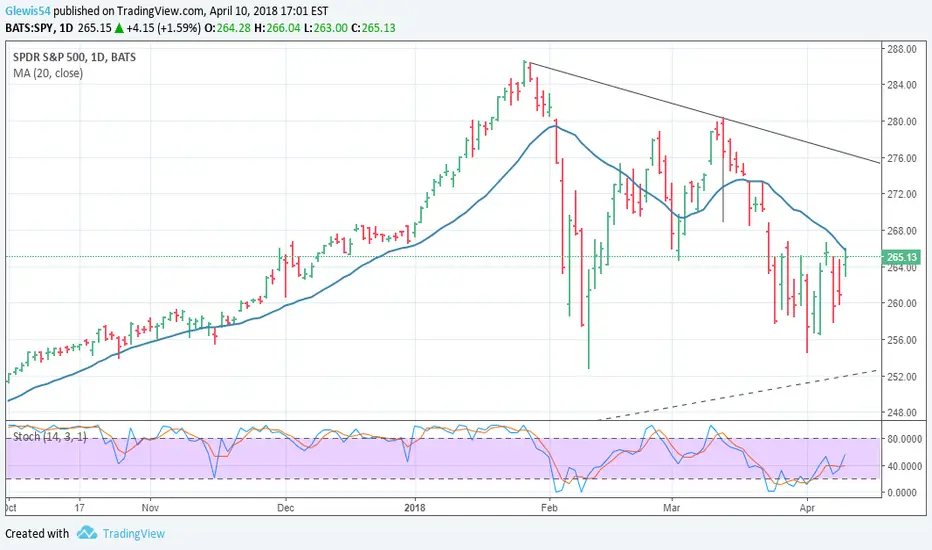This screenshot has height=550, width=932.
Task: Click the 260.00 price axis label
Action: (x=902, y=303)
